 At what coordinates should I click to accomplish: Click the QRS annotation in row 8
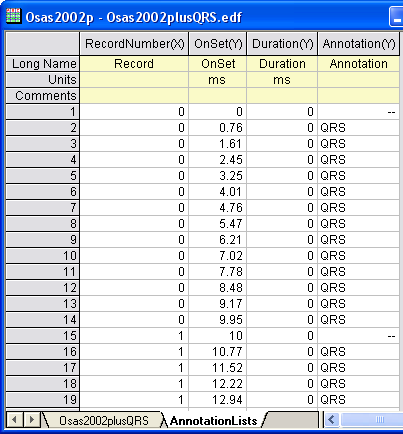(x=358, y=224)
